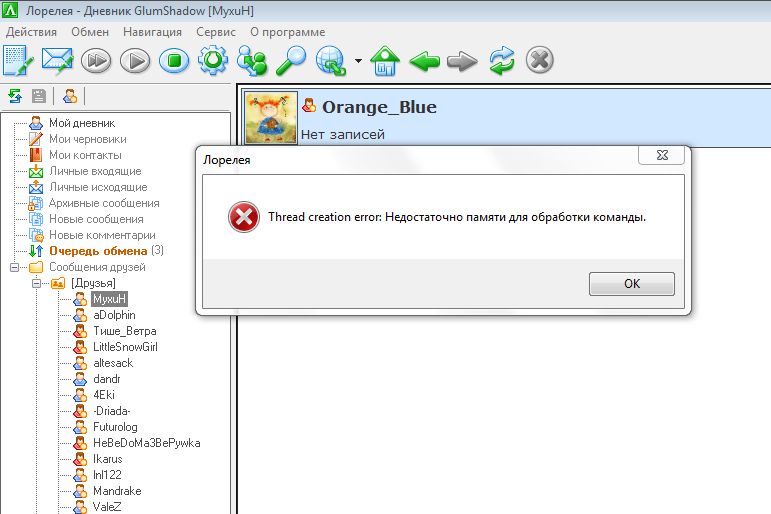
Task: Click the fast-forward exchange toolbar button
Action: pos(96,61)
